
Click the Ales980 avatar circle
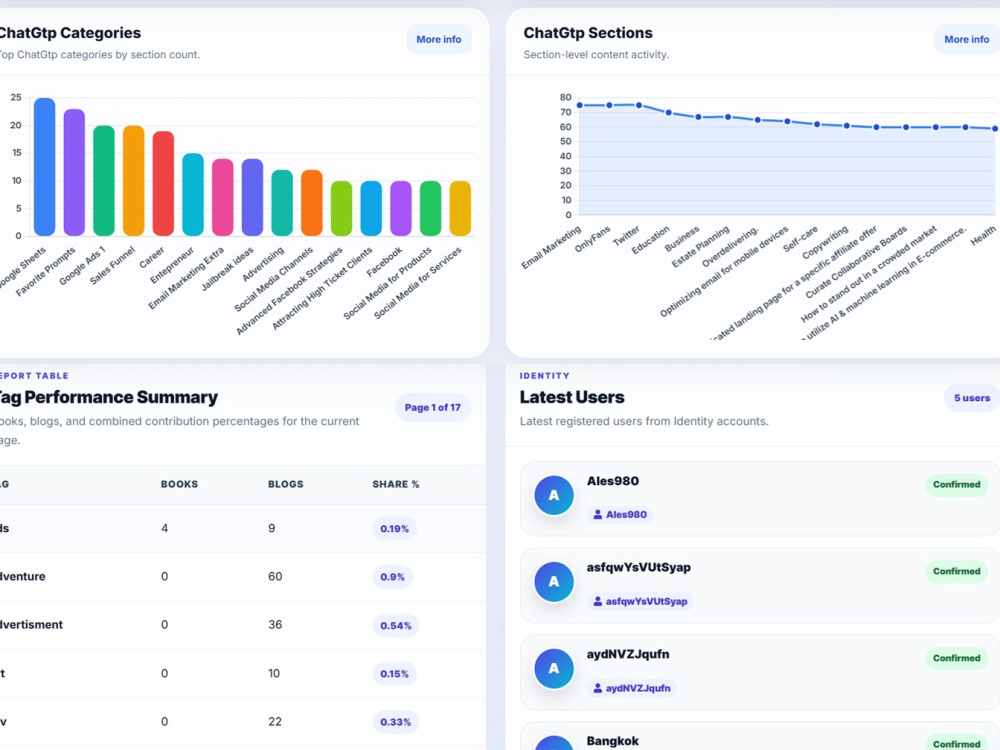(554, 495)
